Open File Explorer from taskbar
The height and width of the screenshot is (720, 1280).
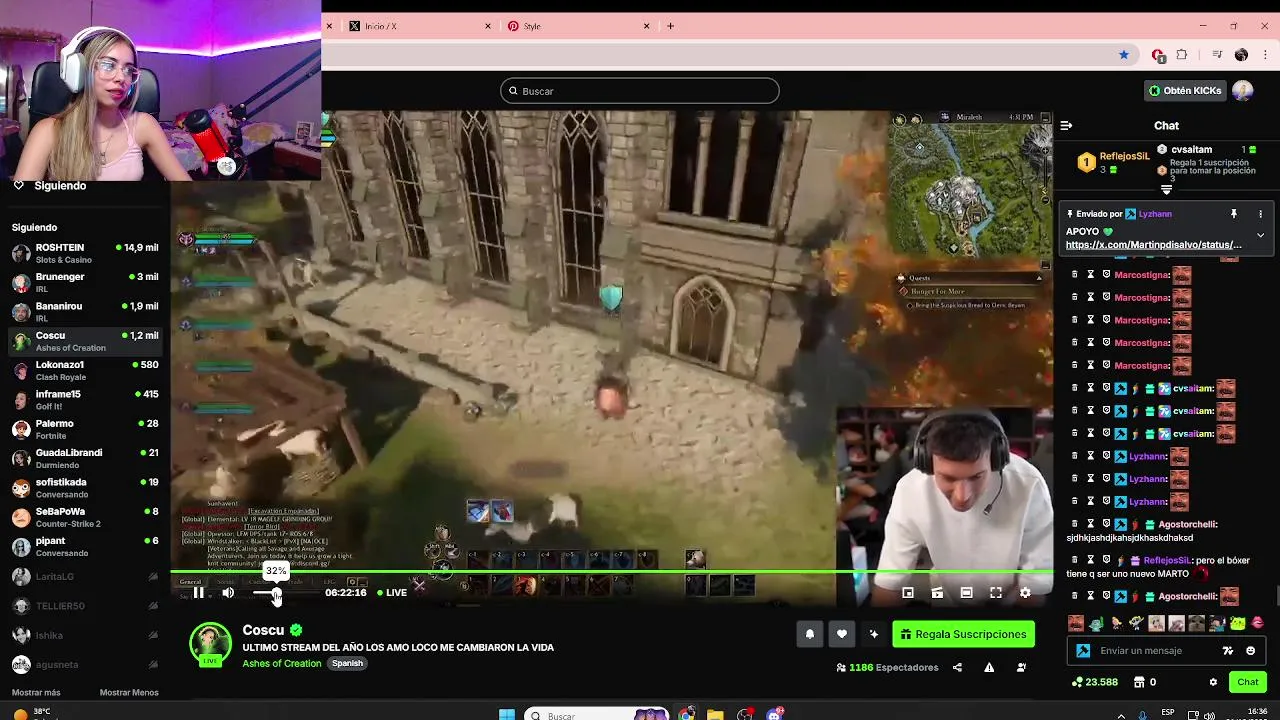(715, 715)
